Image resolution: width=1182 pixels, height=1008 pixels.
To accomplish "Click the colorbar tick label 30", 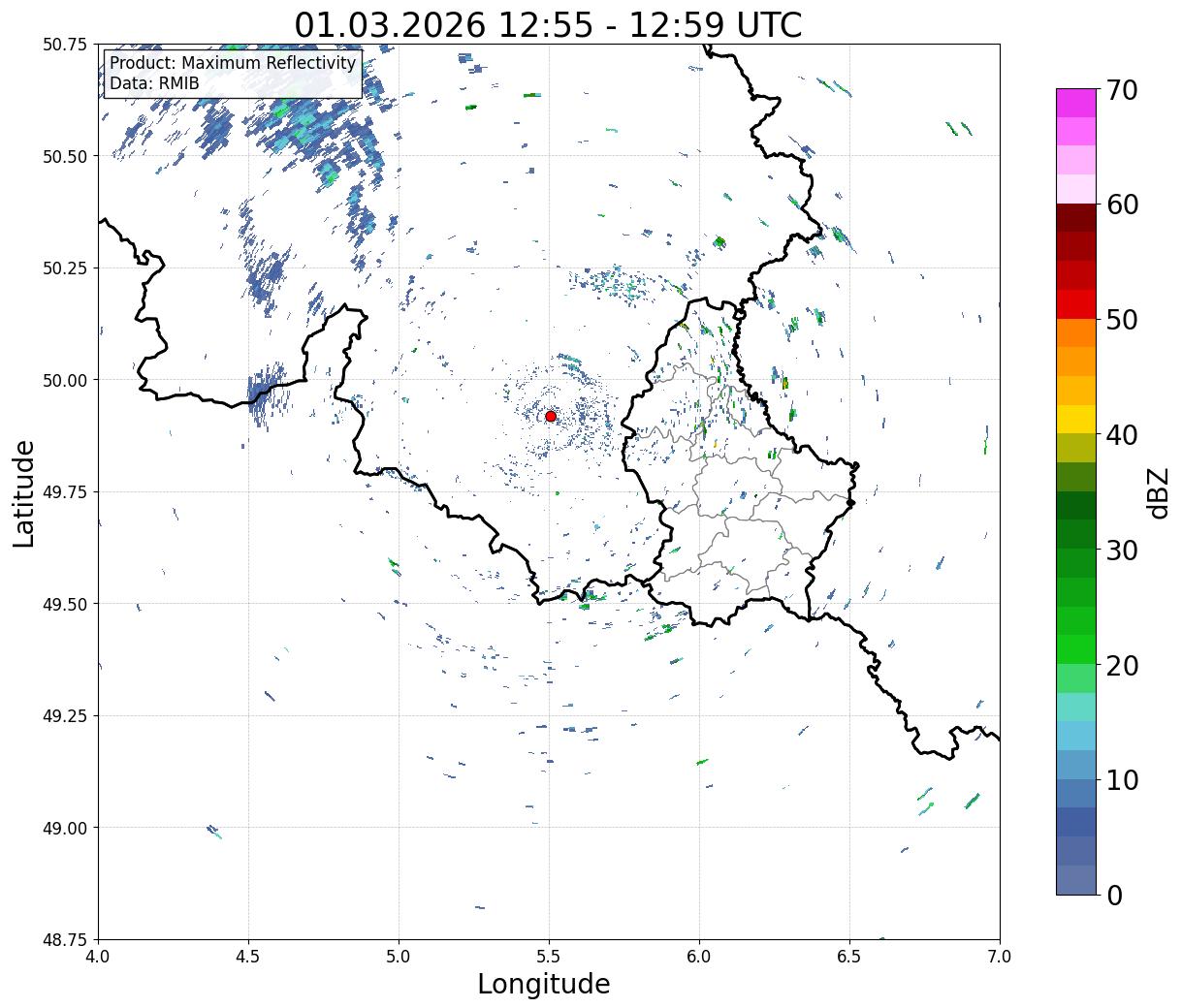I will (x=1121, y=550).
